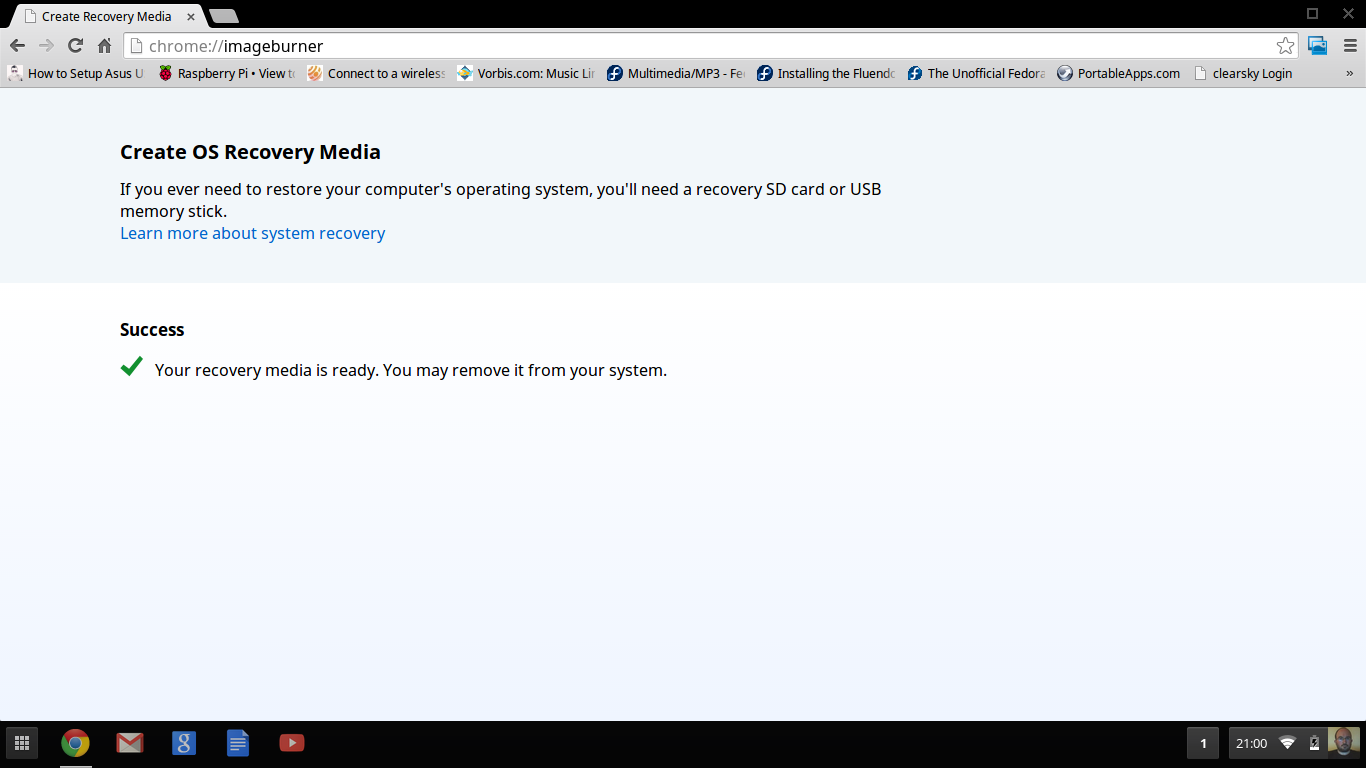Launch Gmail from the shelf

[x=130, y=743]
